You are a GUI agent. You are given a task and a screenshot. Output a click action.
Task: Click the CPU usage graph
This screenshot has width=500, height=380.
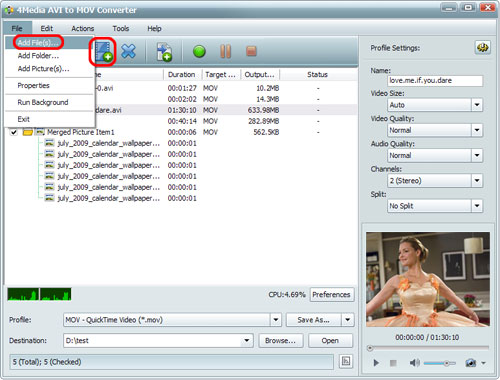39,294
